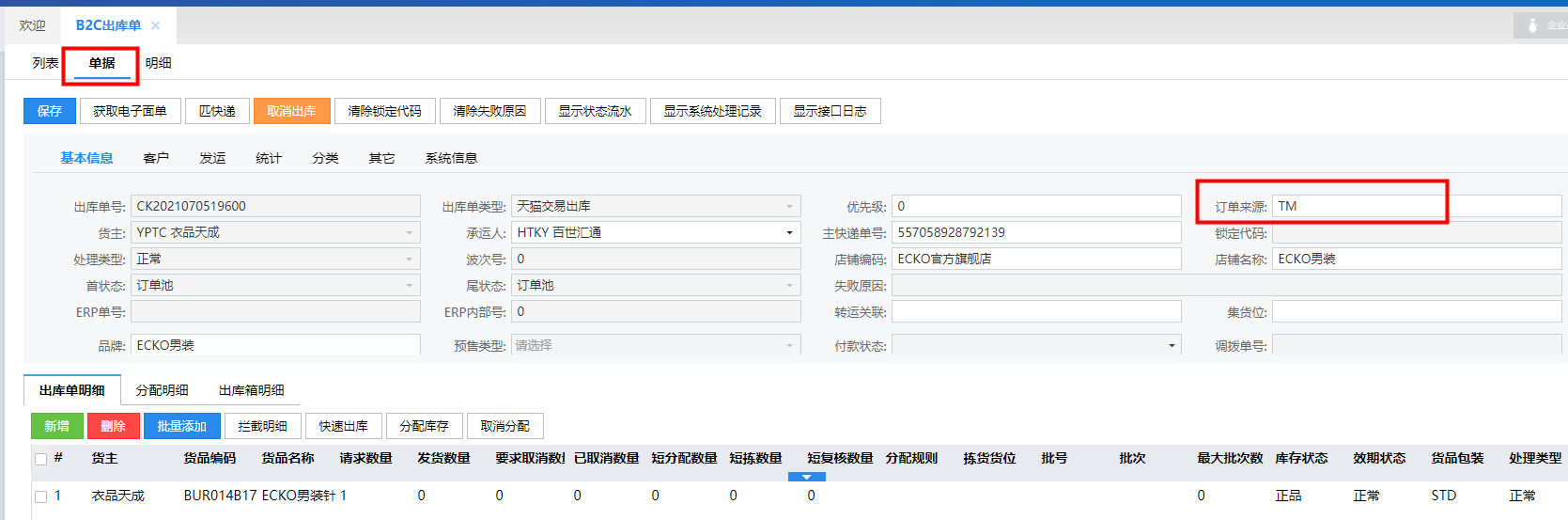Viewport: 1568px width, 520px height.
Task: Switch to the 明细 tab
Action: coord(158,63)
